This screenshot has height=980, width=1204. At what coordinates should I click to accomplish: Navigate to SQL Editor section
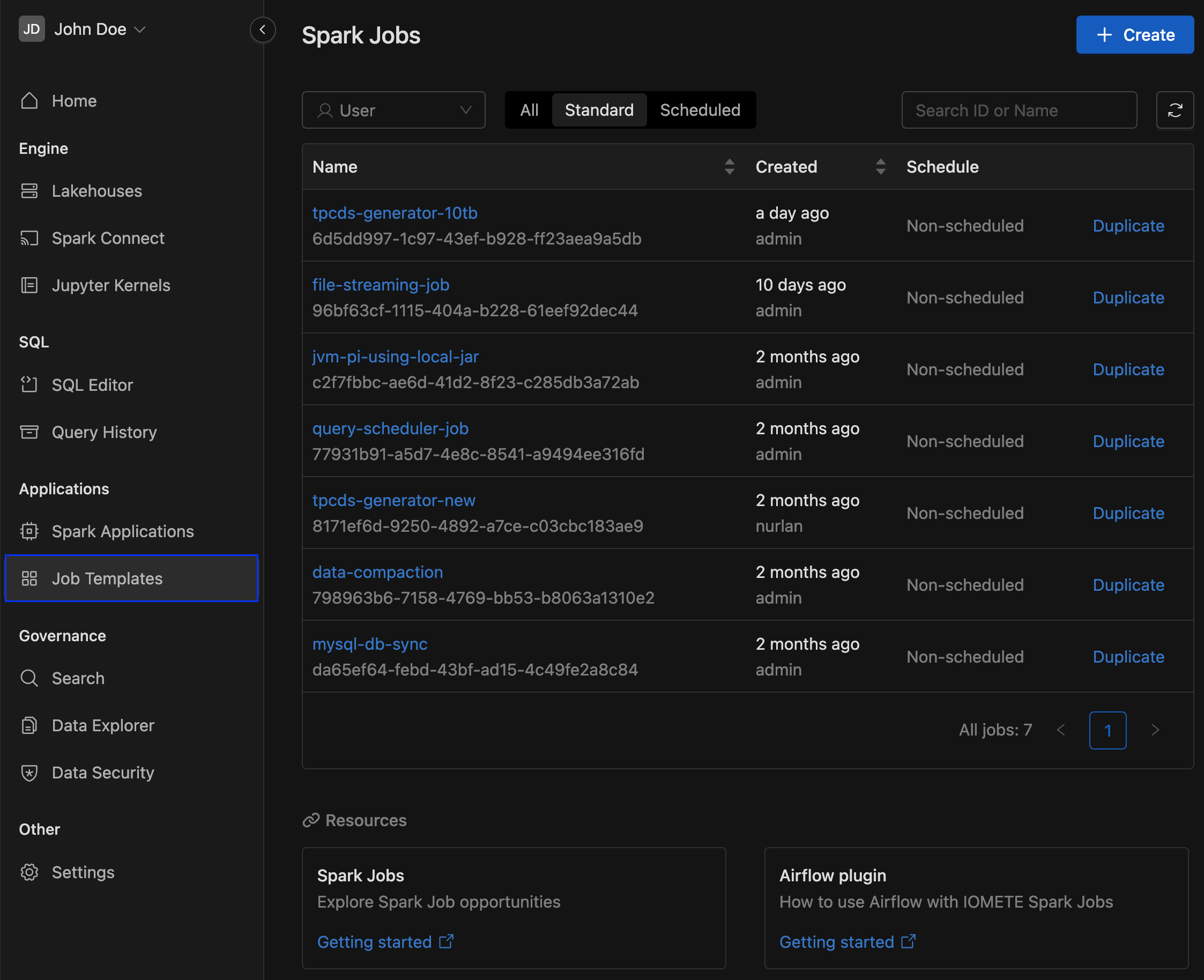pos(92,384)
